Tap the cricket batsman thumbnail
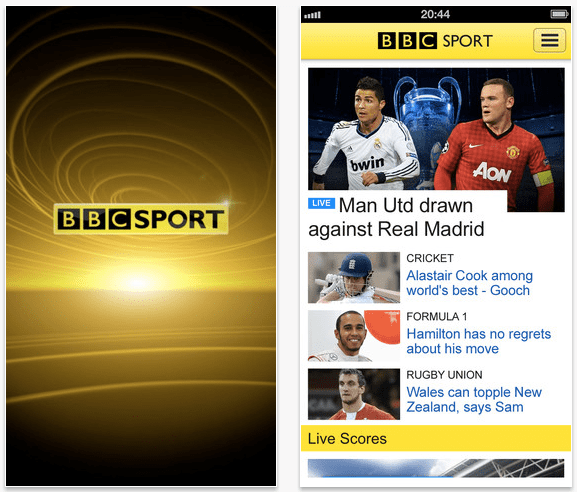This screenshot has width=577, height=492. [x=354, y=277]
